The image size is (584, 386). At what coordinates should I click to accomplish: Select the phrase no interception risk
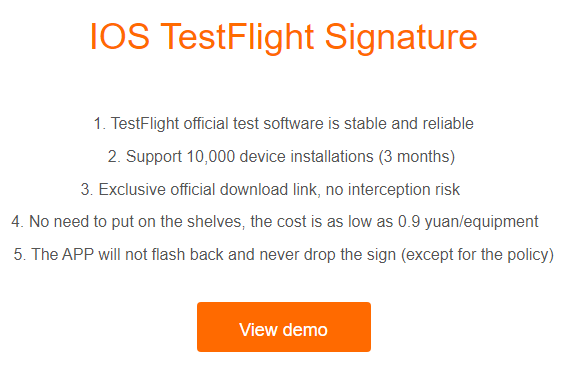pos(393,189)
